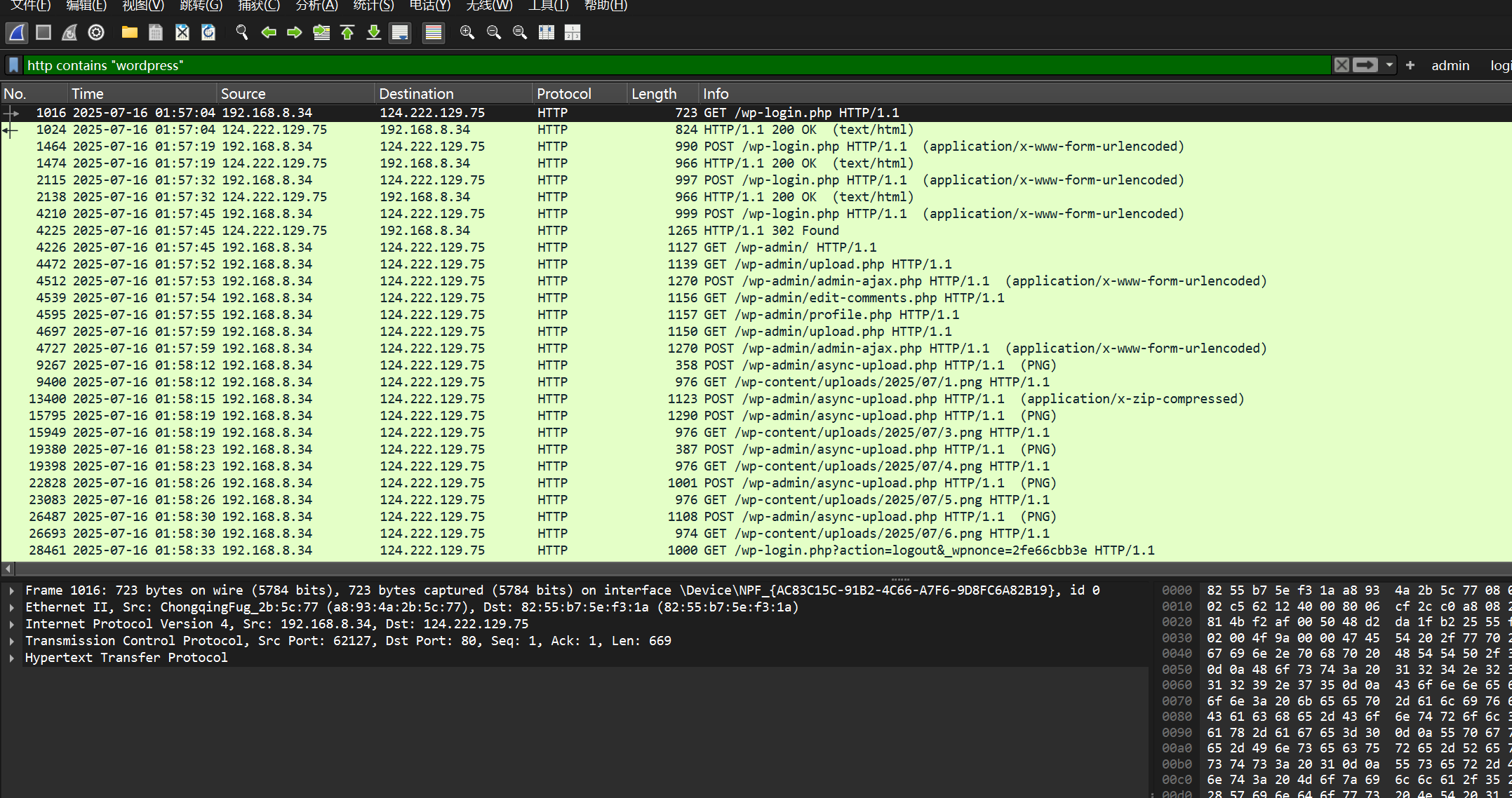This screenshot has width=1512, height=798.
Task: Click the horizontal scrollbar under packet list
Action: pyautogui.click(x=702, y=569)
